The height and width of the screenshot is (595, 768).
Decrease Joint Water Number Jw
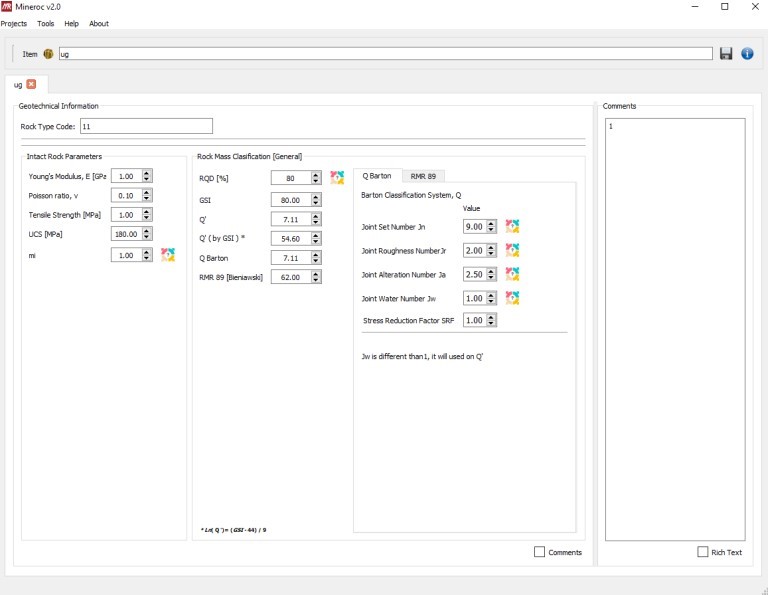(x=491, y=301)
